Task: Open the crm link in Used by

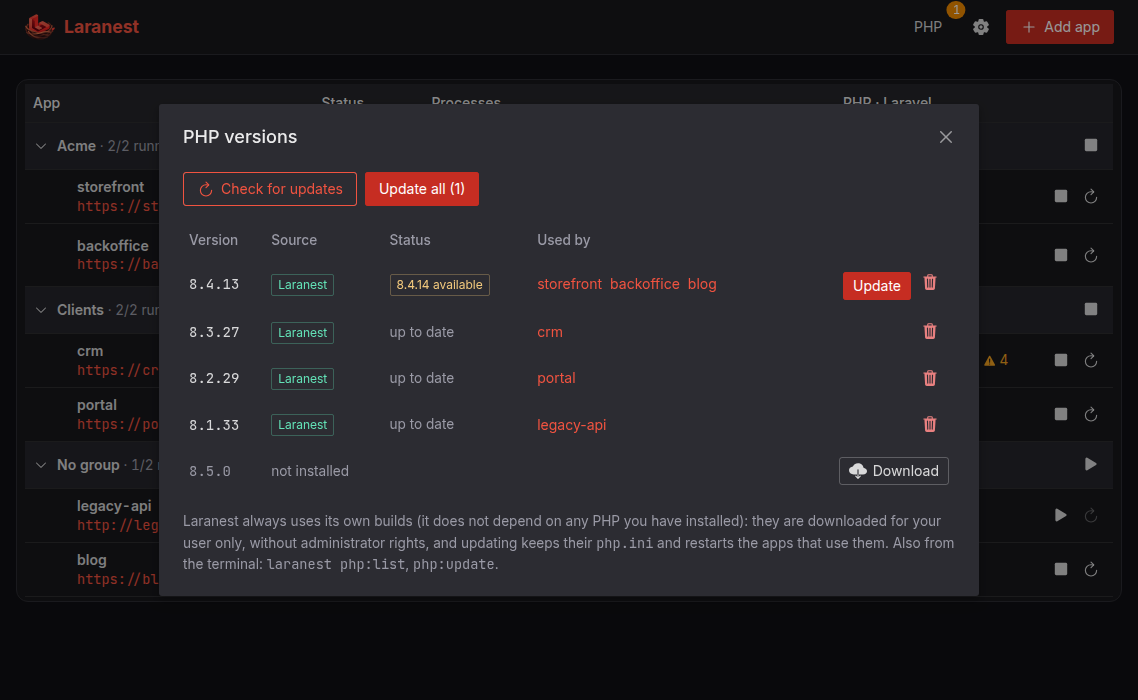Action: pos(549,333)
